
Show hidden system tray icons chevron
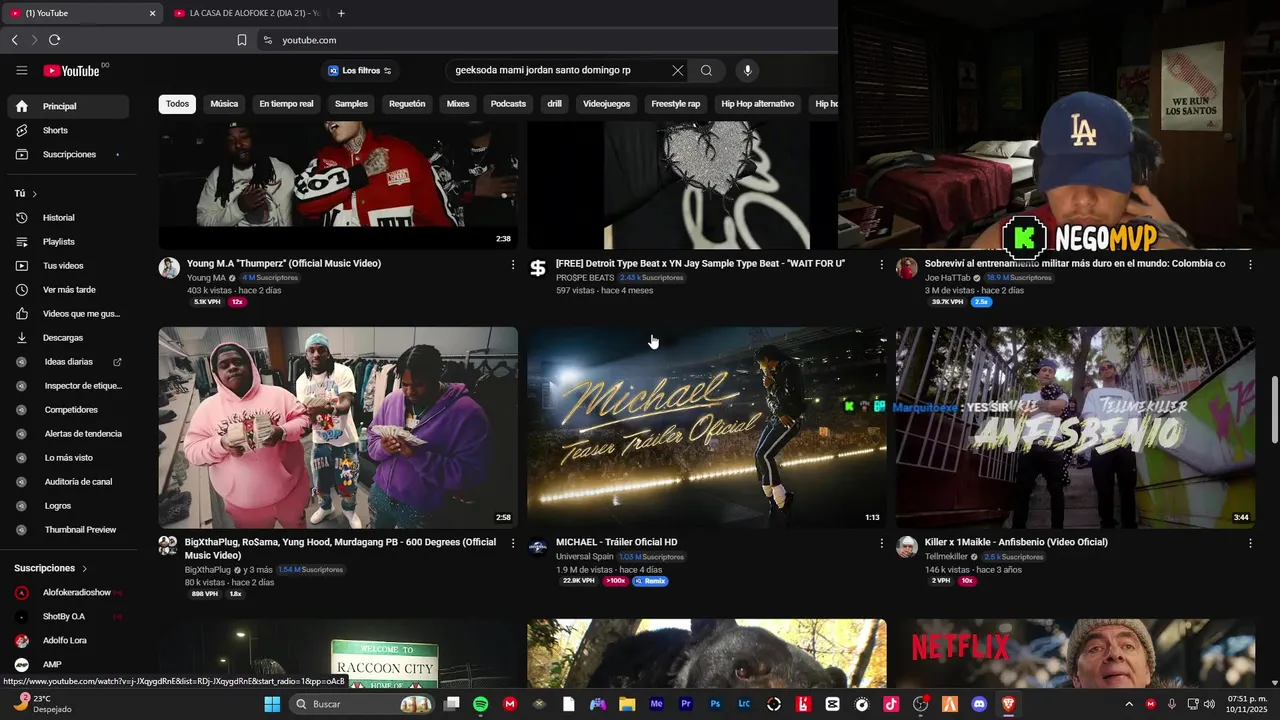click(1129, 704)
